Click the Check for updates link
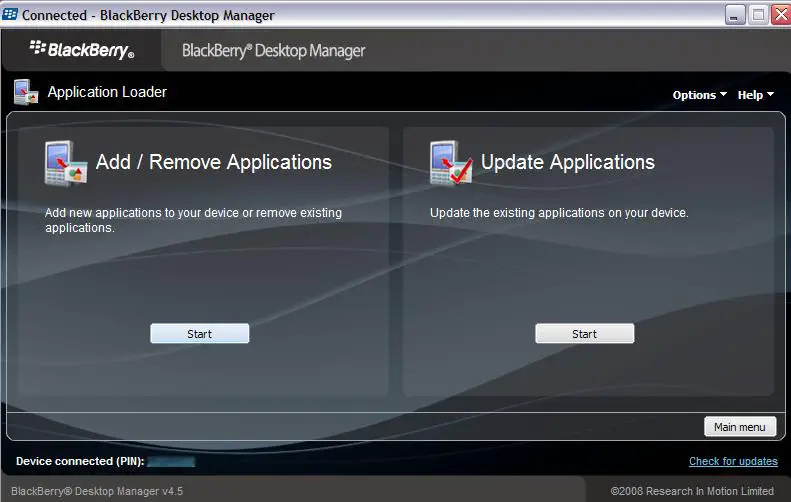 pyautogui.click(x=733, y=461)
